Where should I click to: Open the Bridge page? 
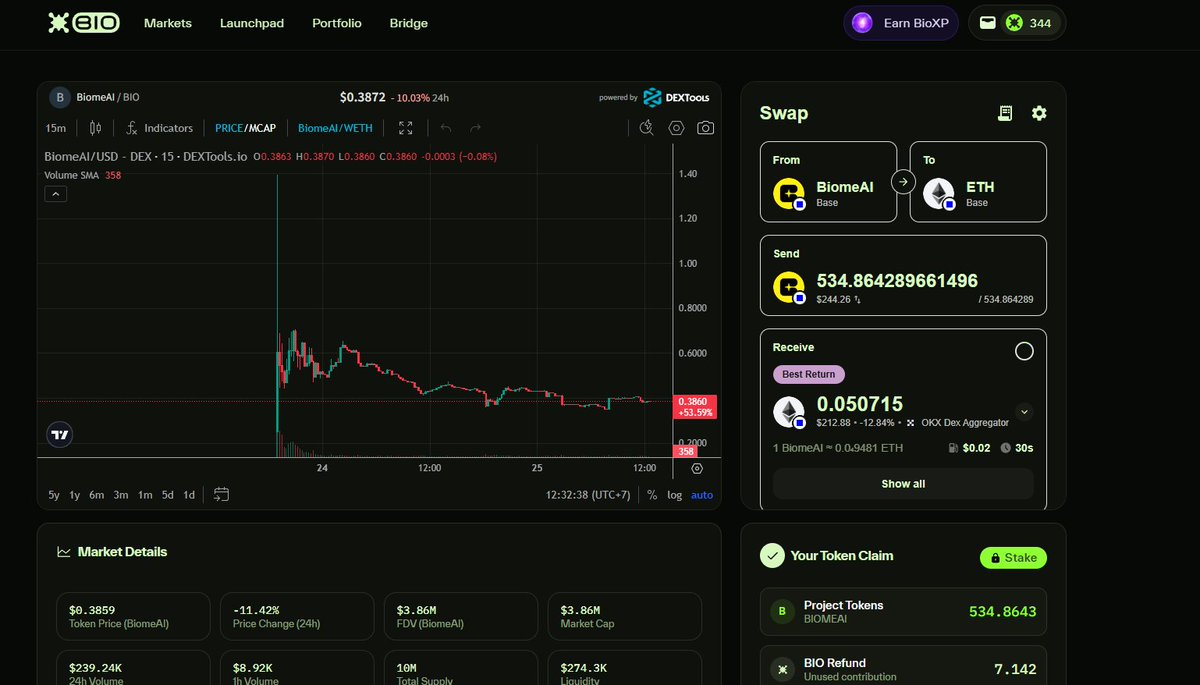point(409,23)
